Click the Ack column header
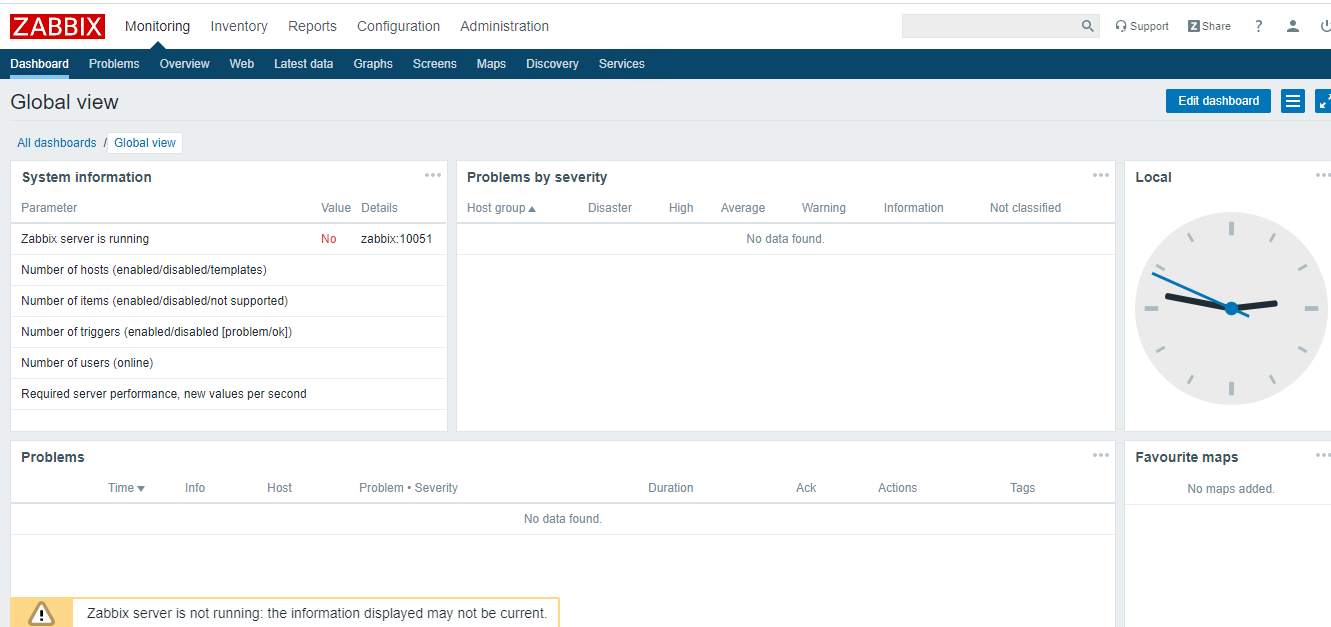Screen dimensions: 1331x627 pos(806,488)
